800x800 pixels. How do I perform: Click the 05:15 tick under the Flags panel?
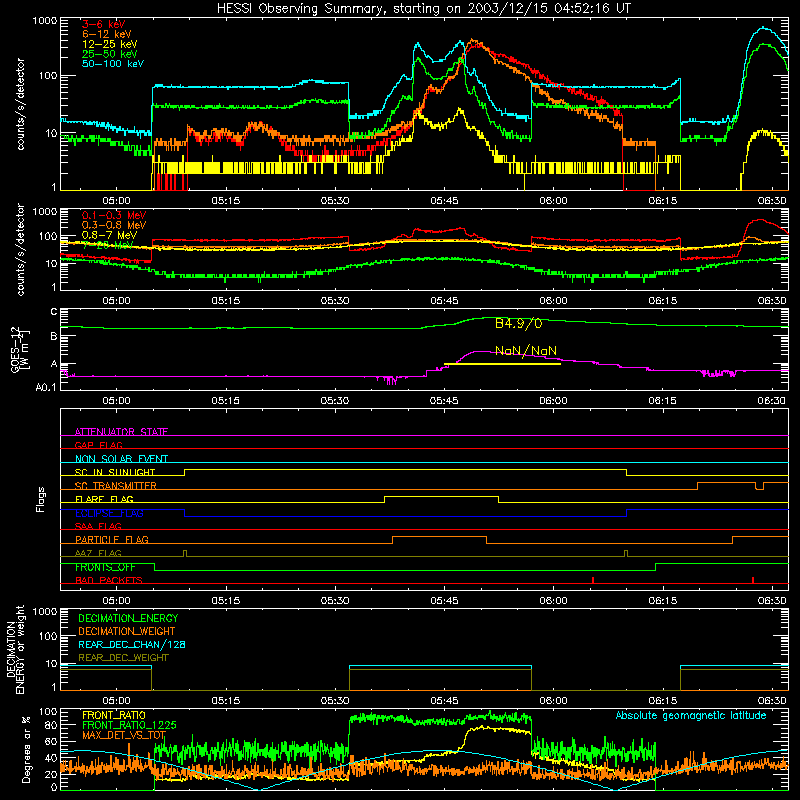click(x=226, y=601)
